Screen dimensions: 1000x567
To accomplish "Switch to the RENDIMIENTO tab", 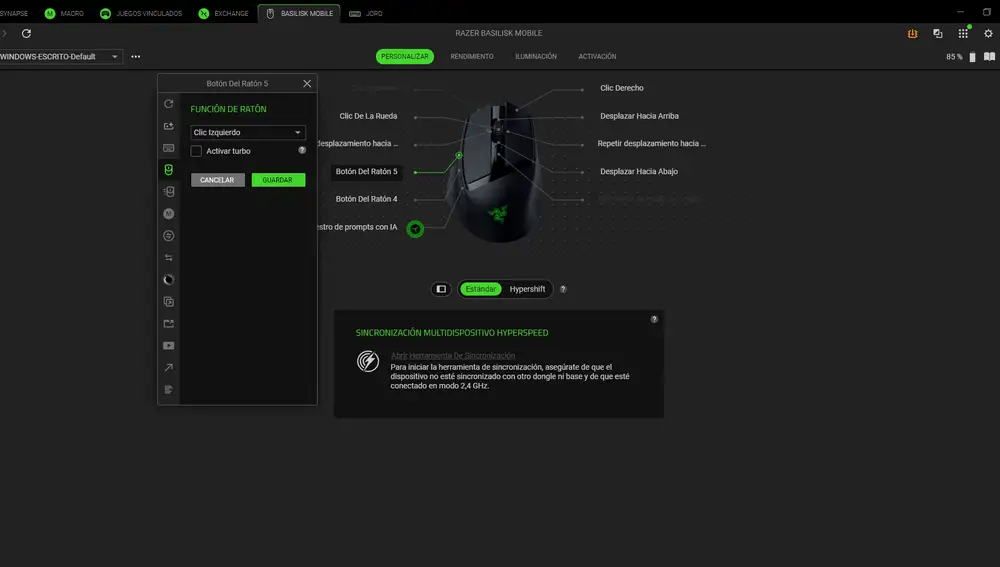I will 472,57.
